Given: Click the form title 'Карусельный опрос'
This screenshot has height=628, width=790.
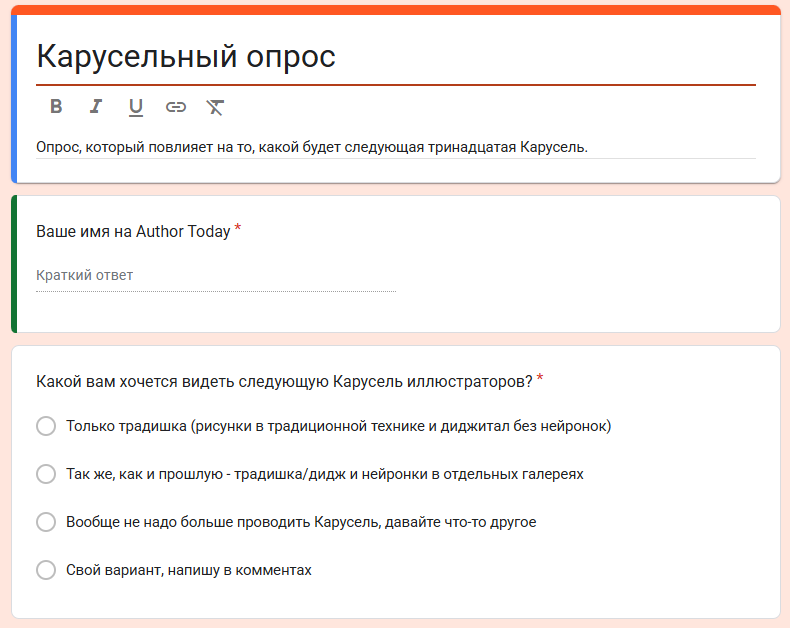Looking at the screenshot, I should (186, 57).
